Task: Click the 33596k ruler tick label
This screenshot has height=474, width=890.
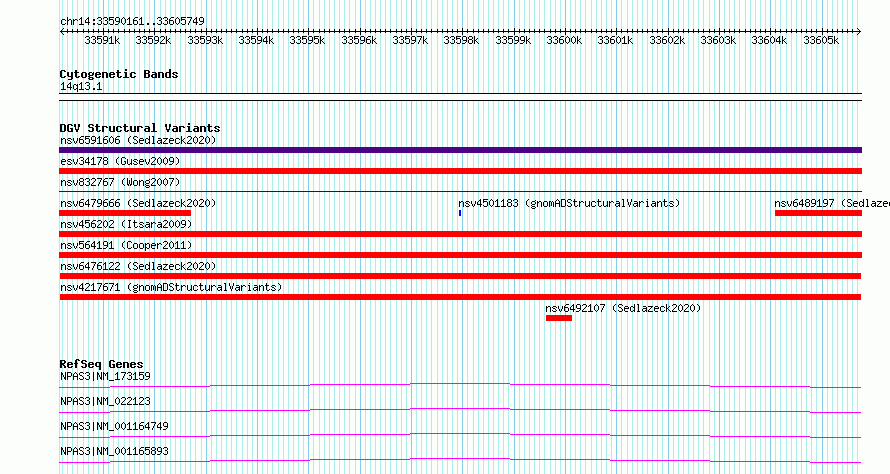Action: click(x=359, y=40)
